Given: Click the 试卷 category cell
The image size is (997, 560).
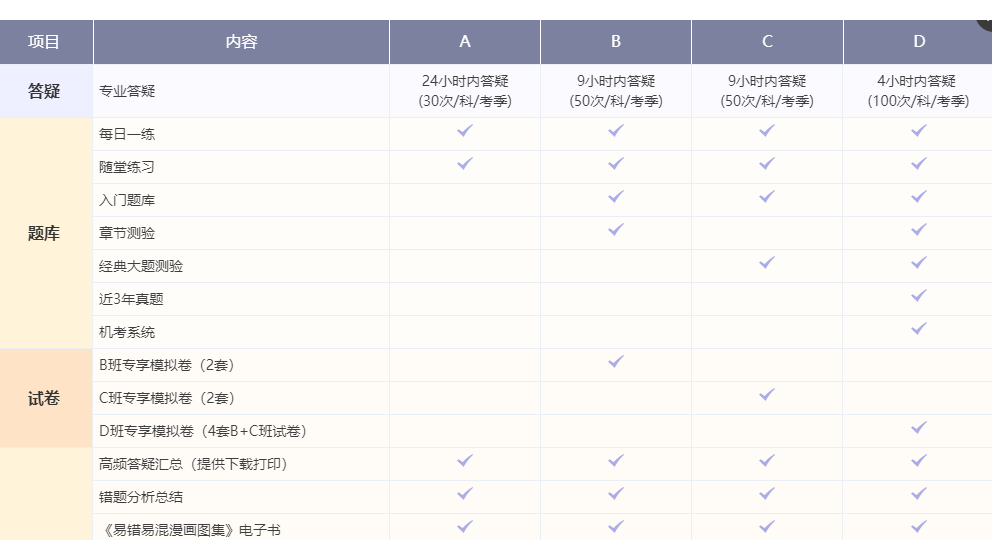Looking at the screenshot, I should point(44,398).
